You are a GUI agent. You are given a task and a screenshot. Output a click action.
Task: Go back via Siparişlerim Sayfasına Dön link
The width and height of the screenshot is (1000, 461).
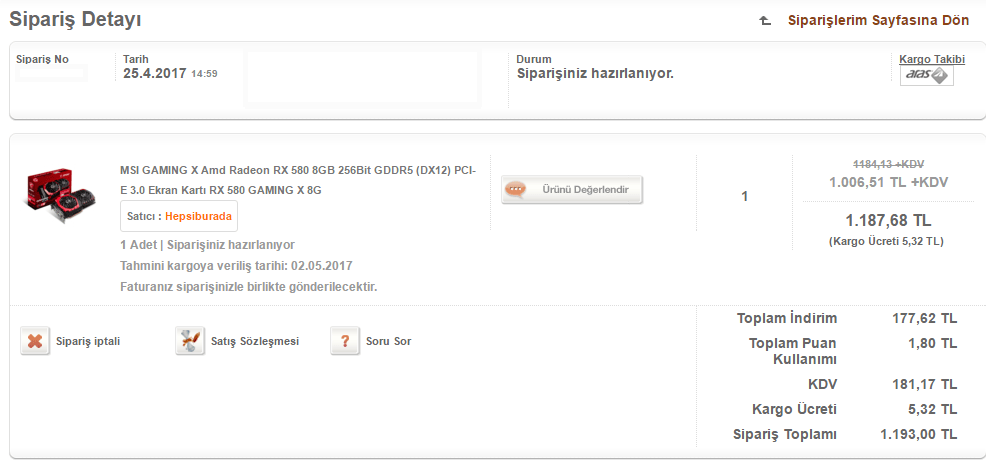point(878,20)
